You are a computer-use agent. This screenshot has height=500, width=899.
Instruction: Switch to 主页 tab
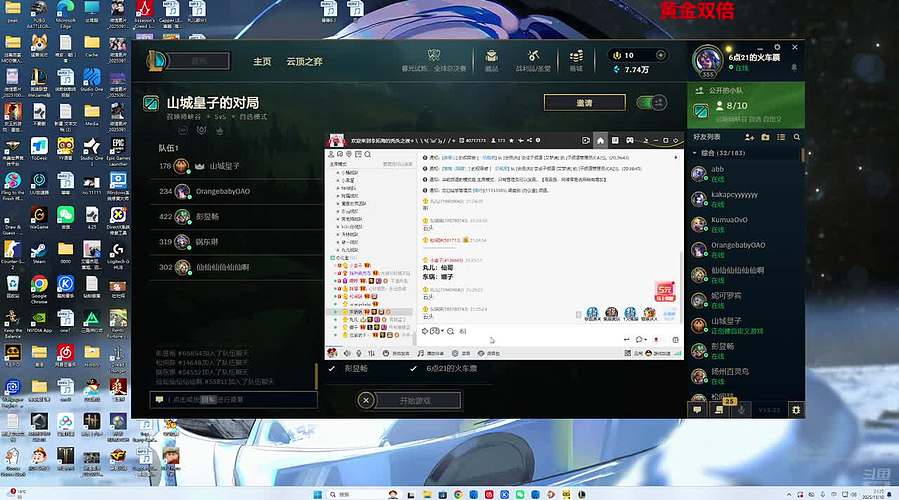click(262, 61)
